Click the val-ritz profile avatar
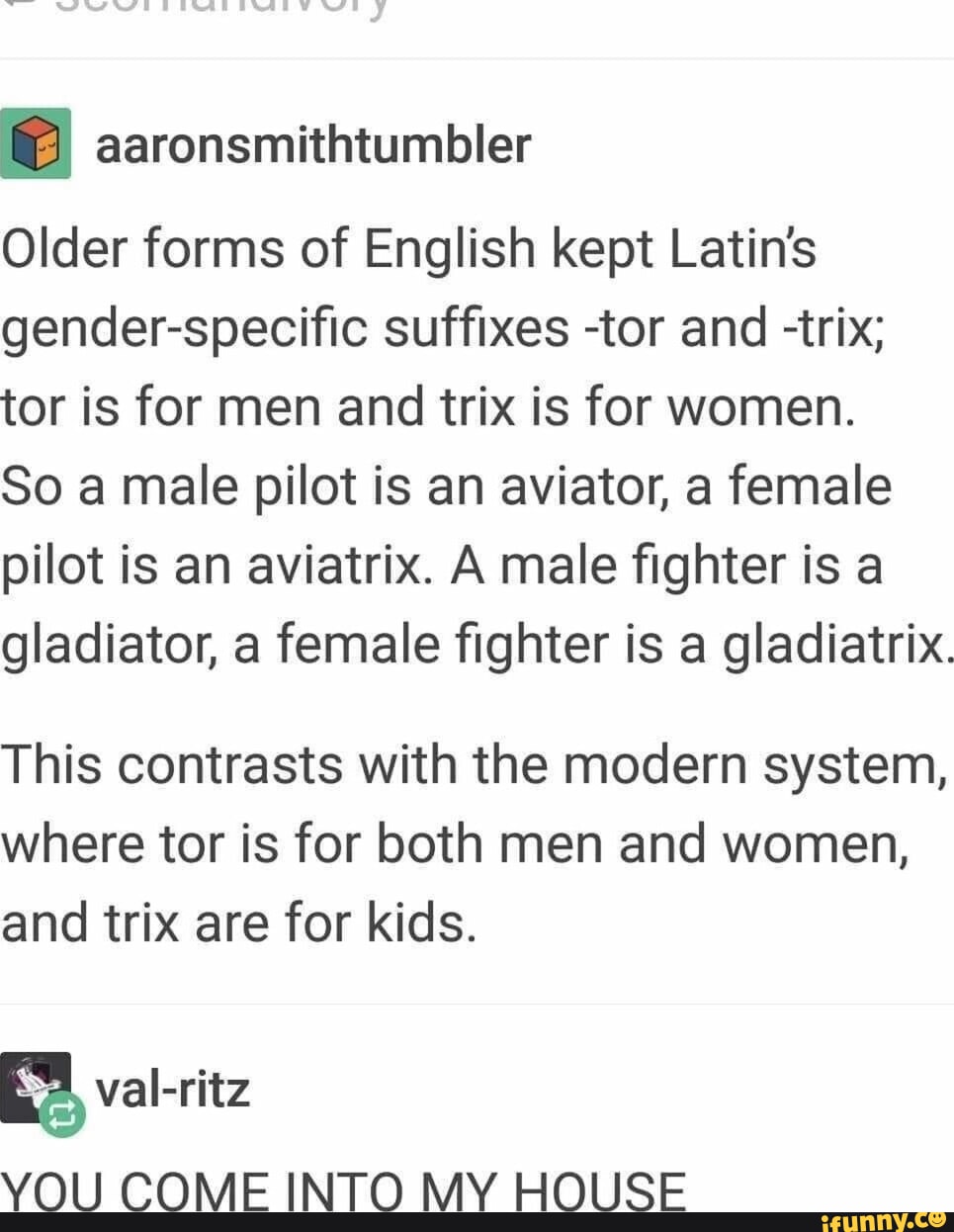Image resolution: width=954 pixels, height=1232 pixels. [x=36, y=1086]
